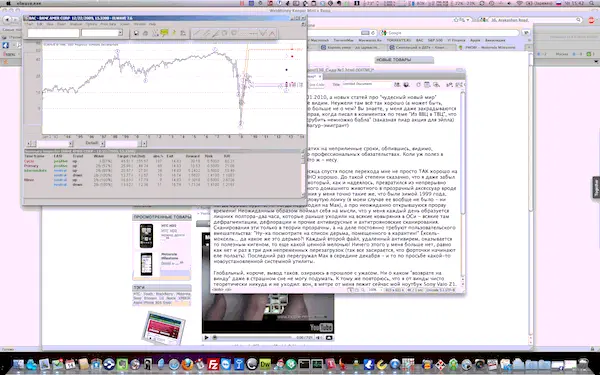This screenshot has width=600, height=375.
Task: Open the Default dropdown under the chart
Action: (102, 143)
